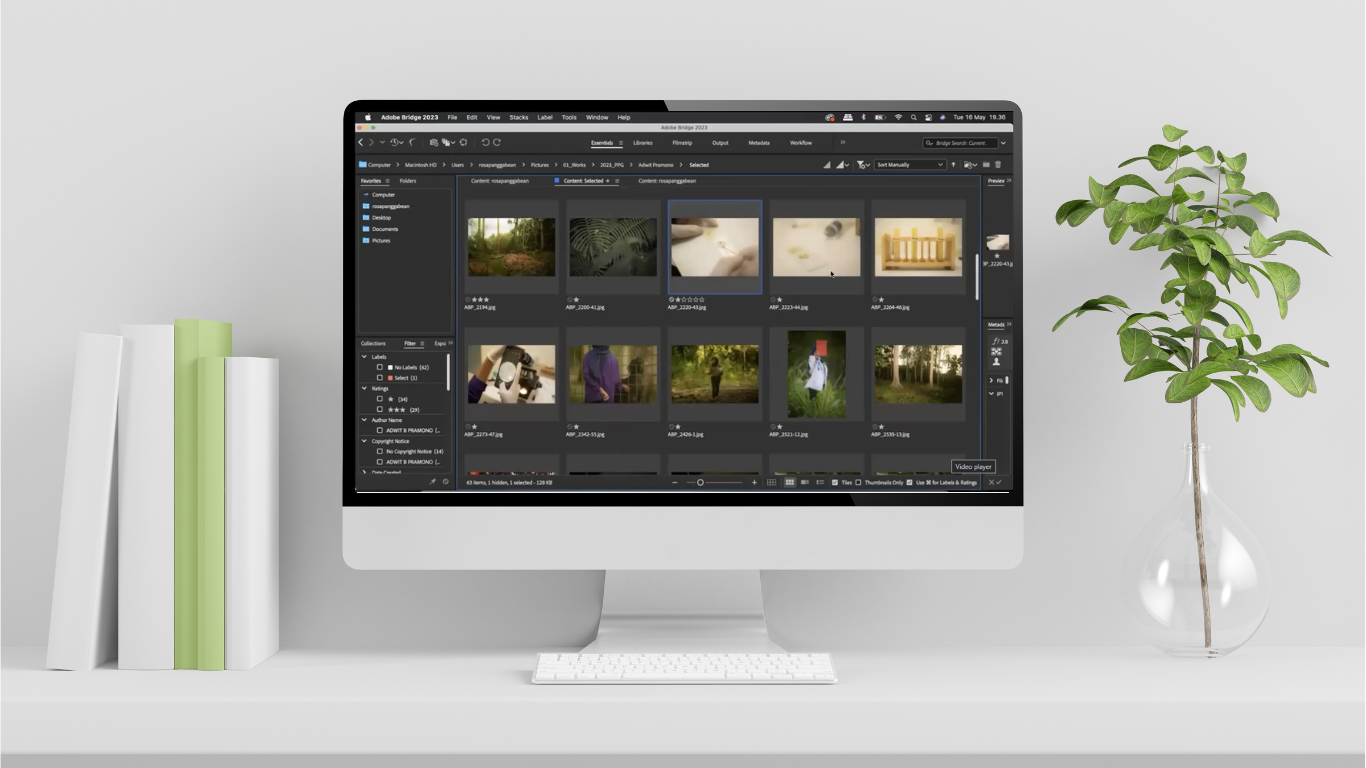Open Documents in Favorites
1366x768 pixels.
(x=385, y=229)
